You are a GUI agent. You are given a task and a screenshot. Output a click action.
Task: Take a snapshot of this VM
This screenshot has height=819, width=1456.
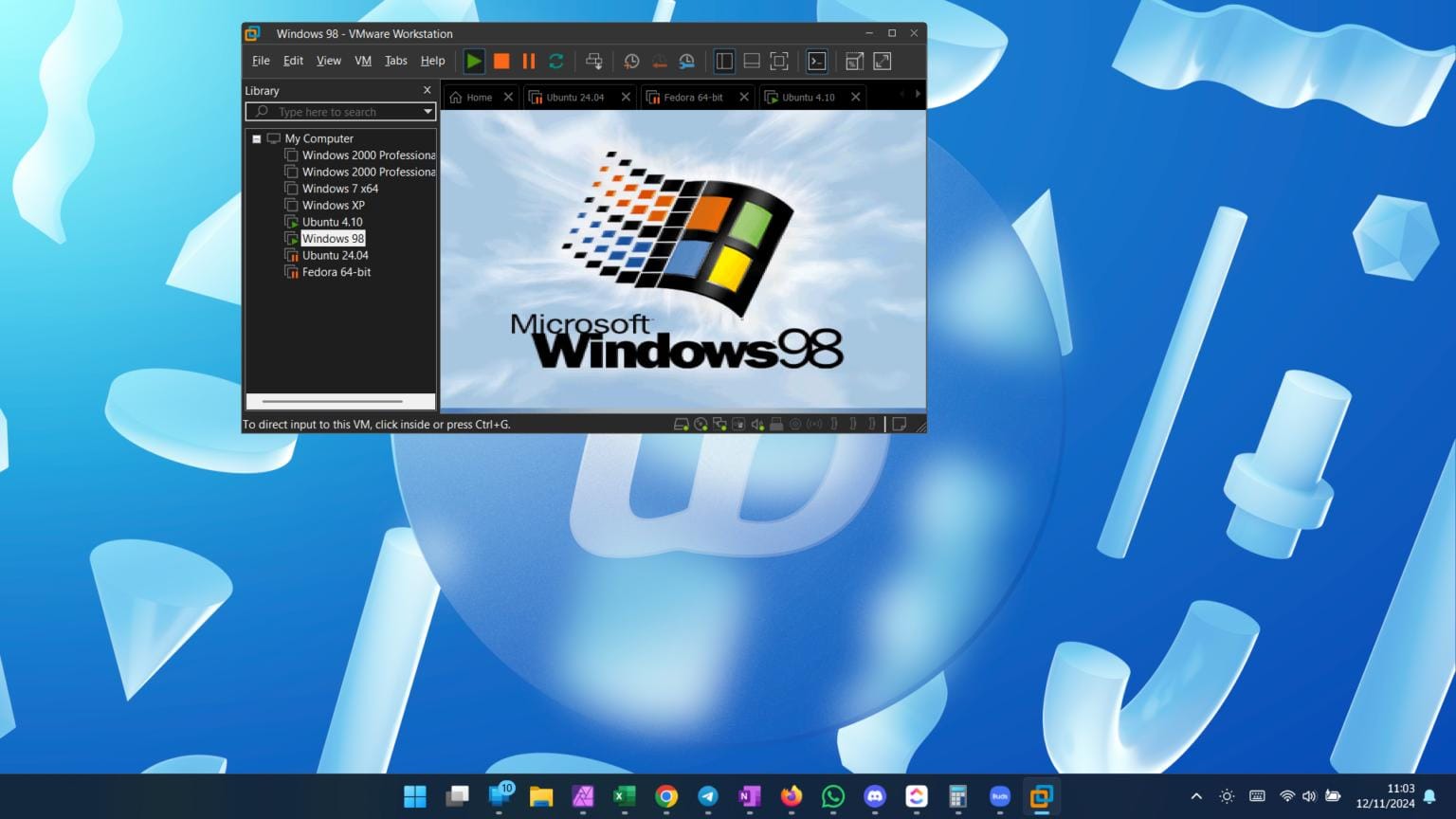pos(631,62)
